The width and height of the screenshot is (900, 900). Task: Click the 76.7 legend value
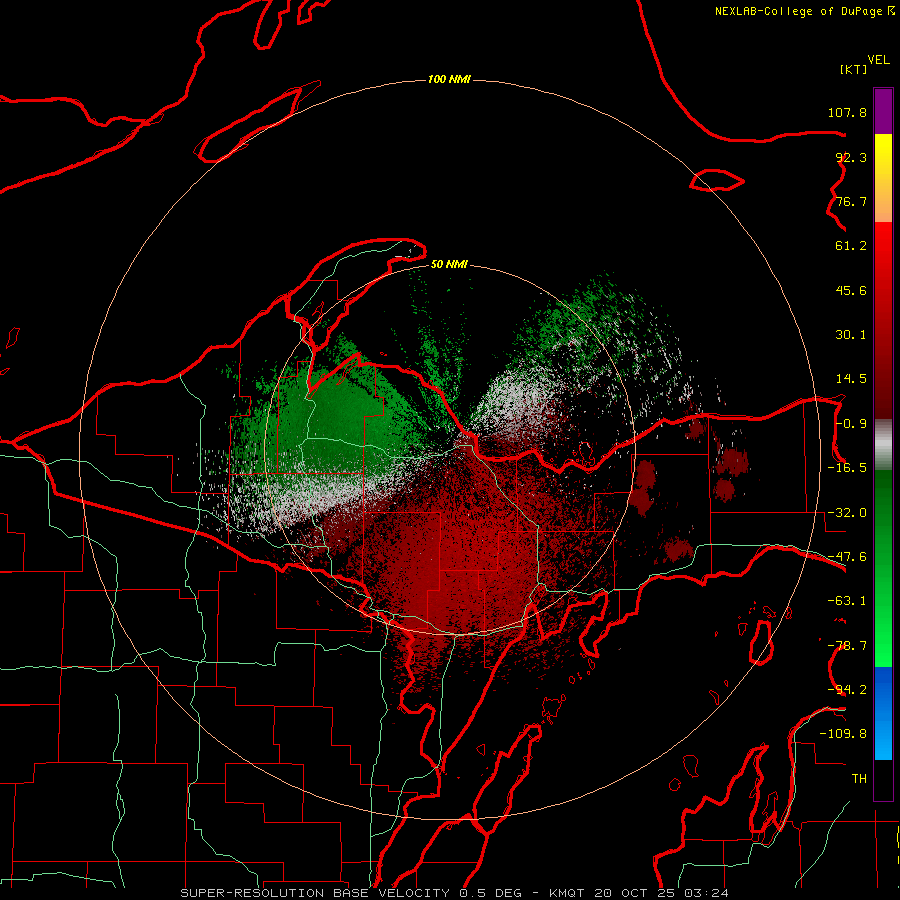(851, 201)
